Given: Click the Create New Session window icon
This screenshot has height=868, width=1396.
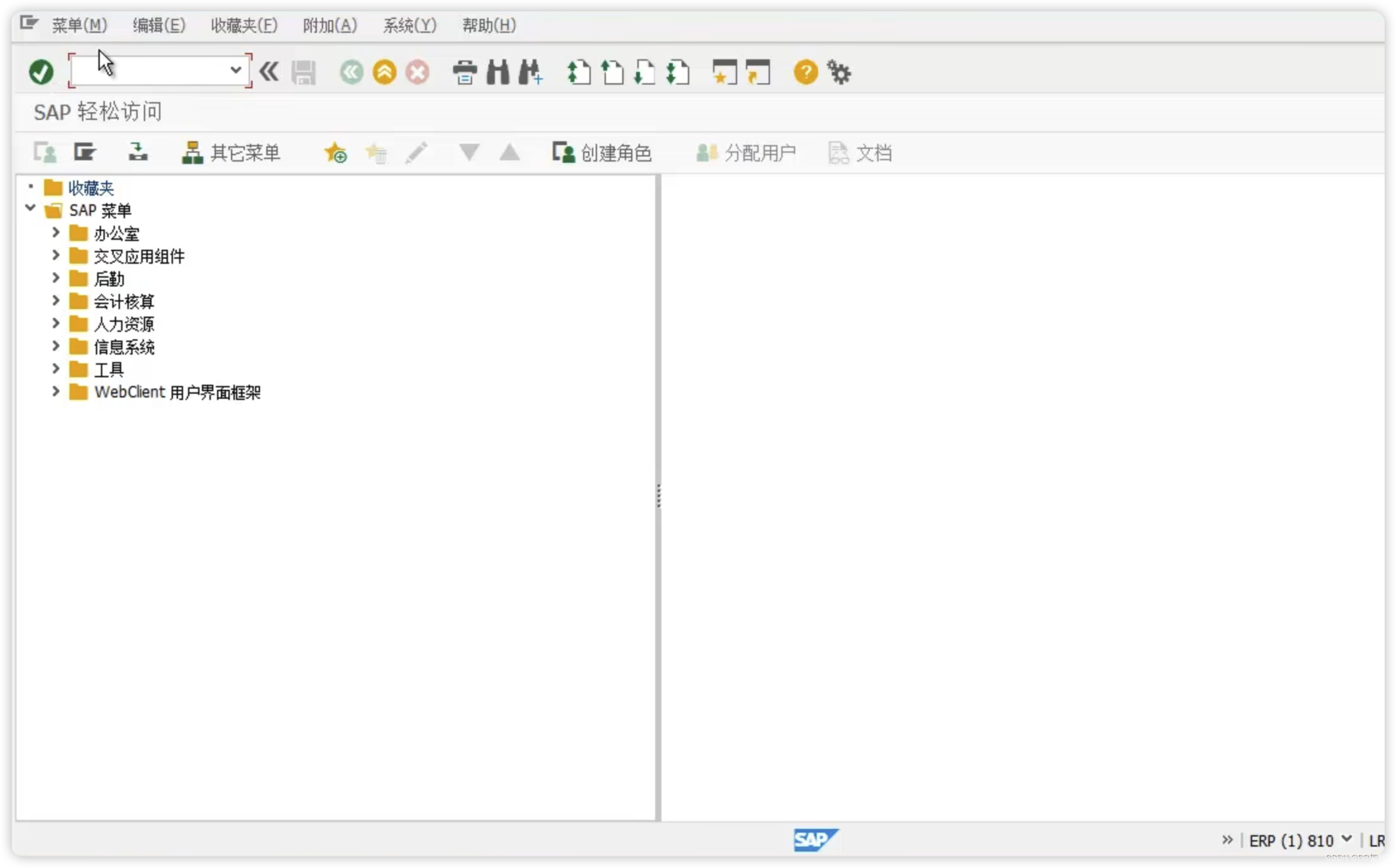Looking at the screenshot, I should click(x=724, y=72).
